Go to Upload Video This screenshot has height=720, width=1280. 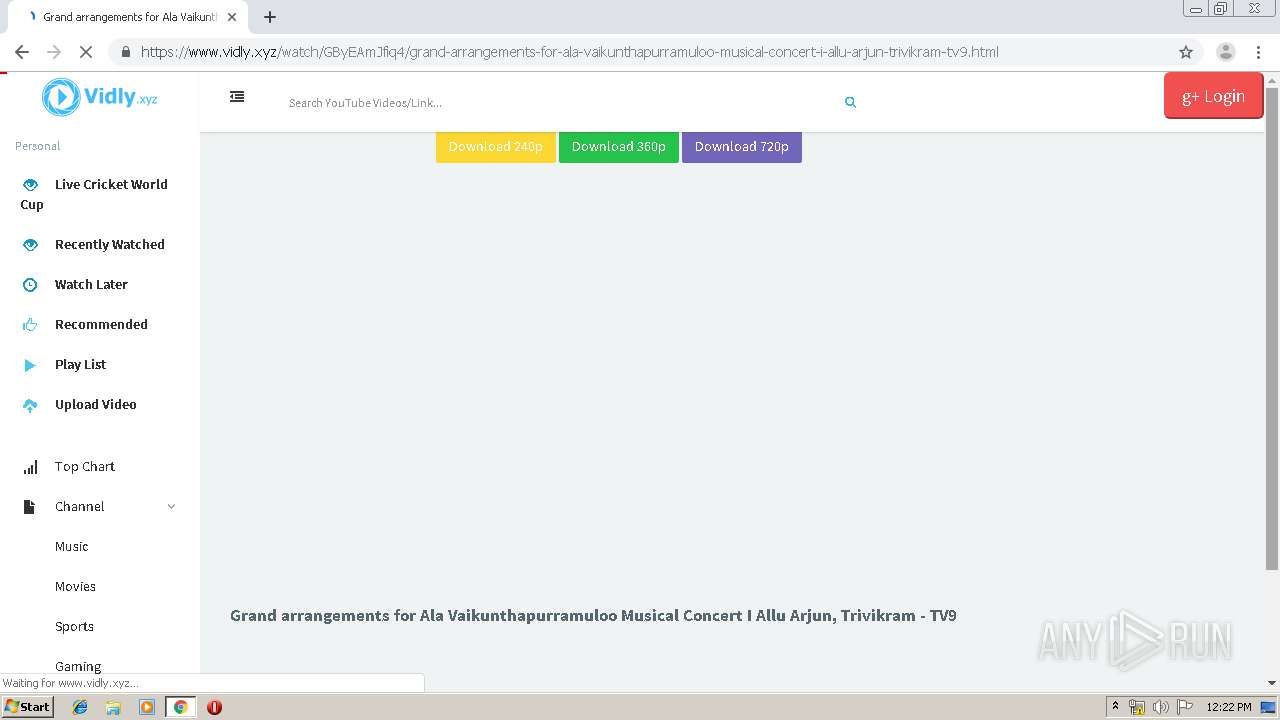pos(95,404)
